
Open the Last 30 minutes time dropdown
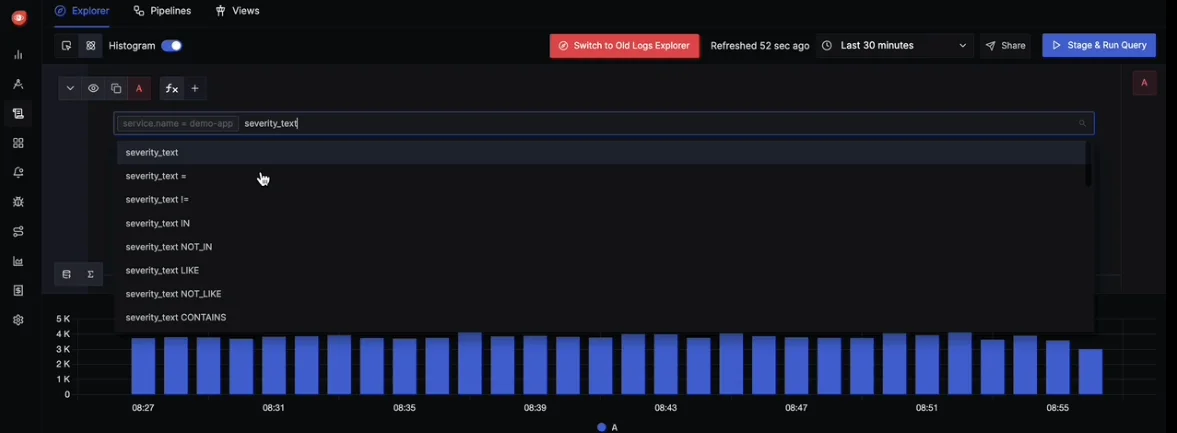pos(895,46)
